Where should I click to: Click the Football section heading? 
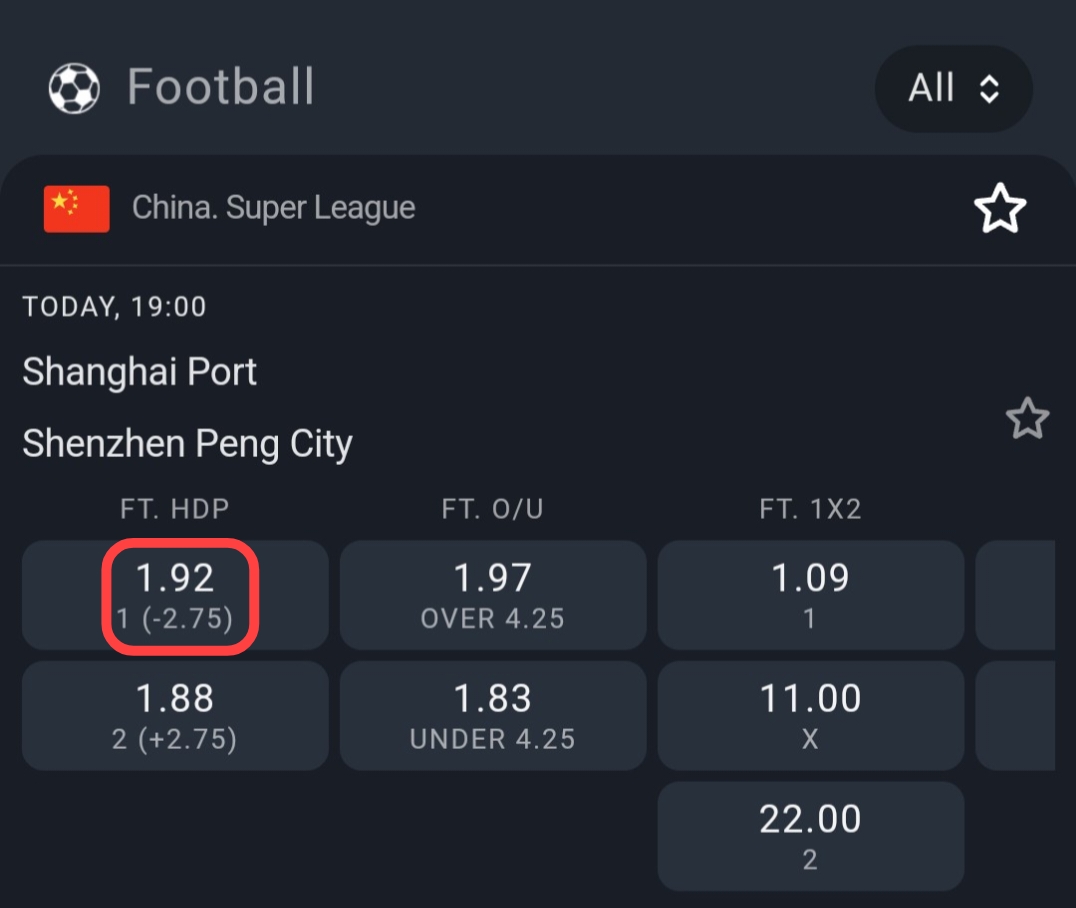click(220, 87)
